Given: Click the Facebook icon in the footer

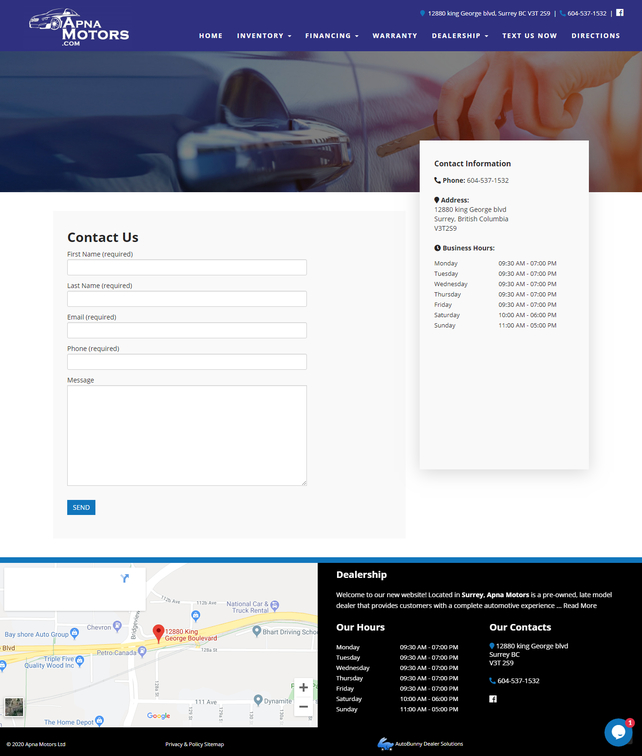Looking at the screenshot, I should (493, 699).
